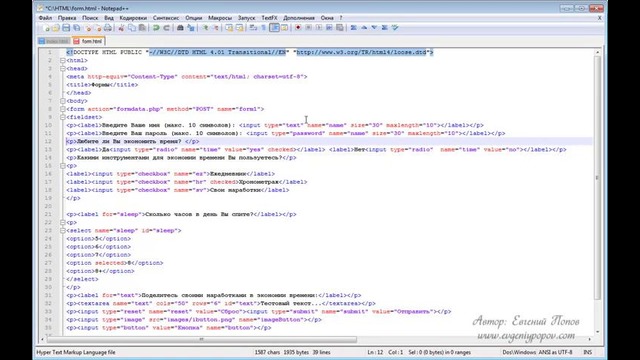Click the Close All documents toolbar icon
Viewport: 640px width, 360px height.
click(98, 28)
